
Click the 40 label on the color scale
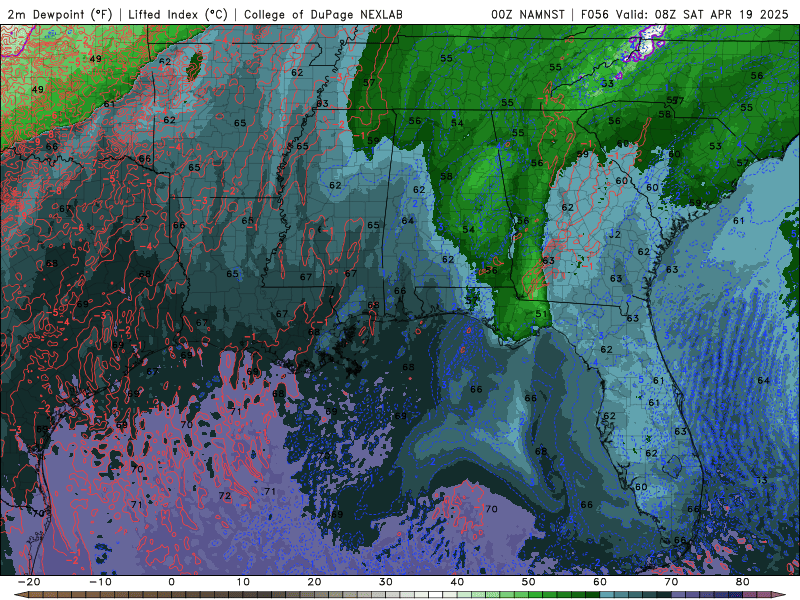457,582
